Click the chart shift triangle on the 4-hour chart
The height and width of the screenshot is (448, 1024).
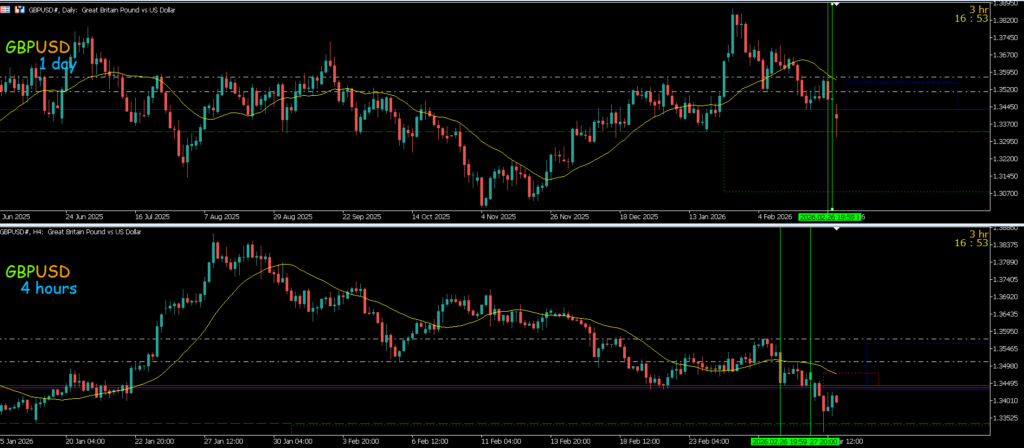point(835,228)
